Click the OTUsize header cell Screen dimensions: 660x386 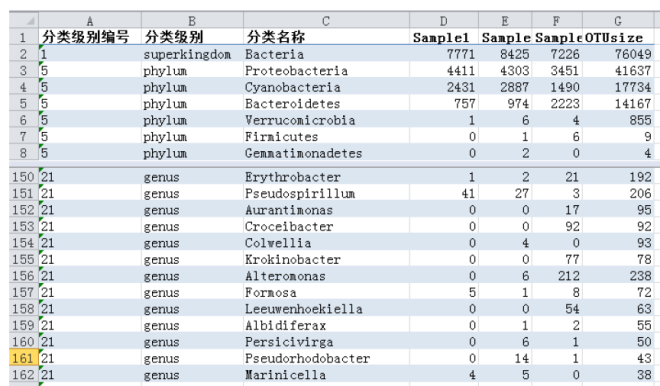618,37
